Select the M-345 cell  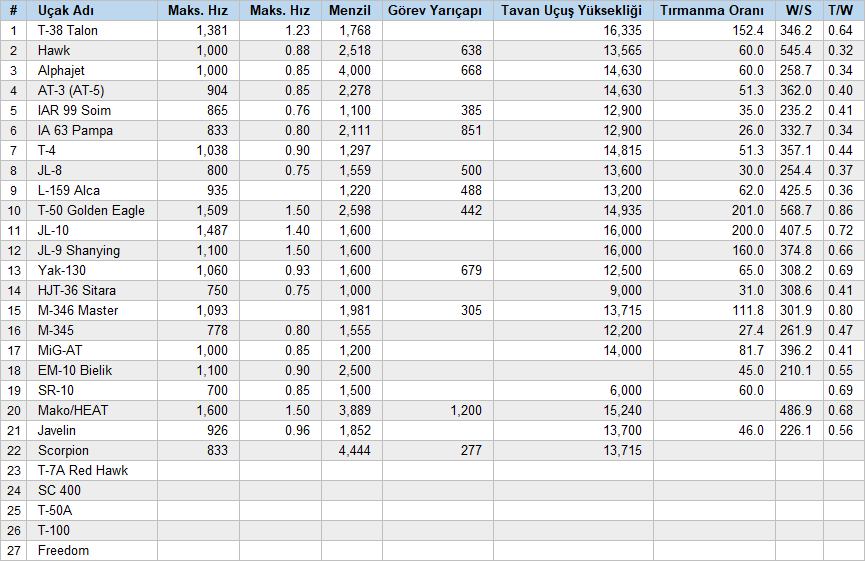click(92, 330)
